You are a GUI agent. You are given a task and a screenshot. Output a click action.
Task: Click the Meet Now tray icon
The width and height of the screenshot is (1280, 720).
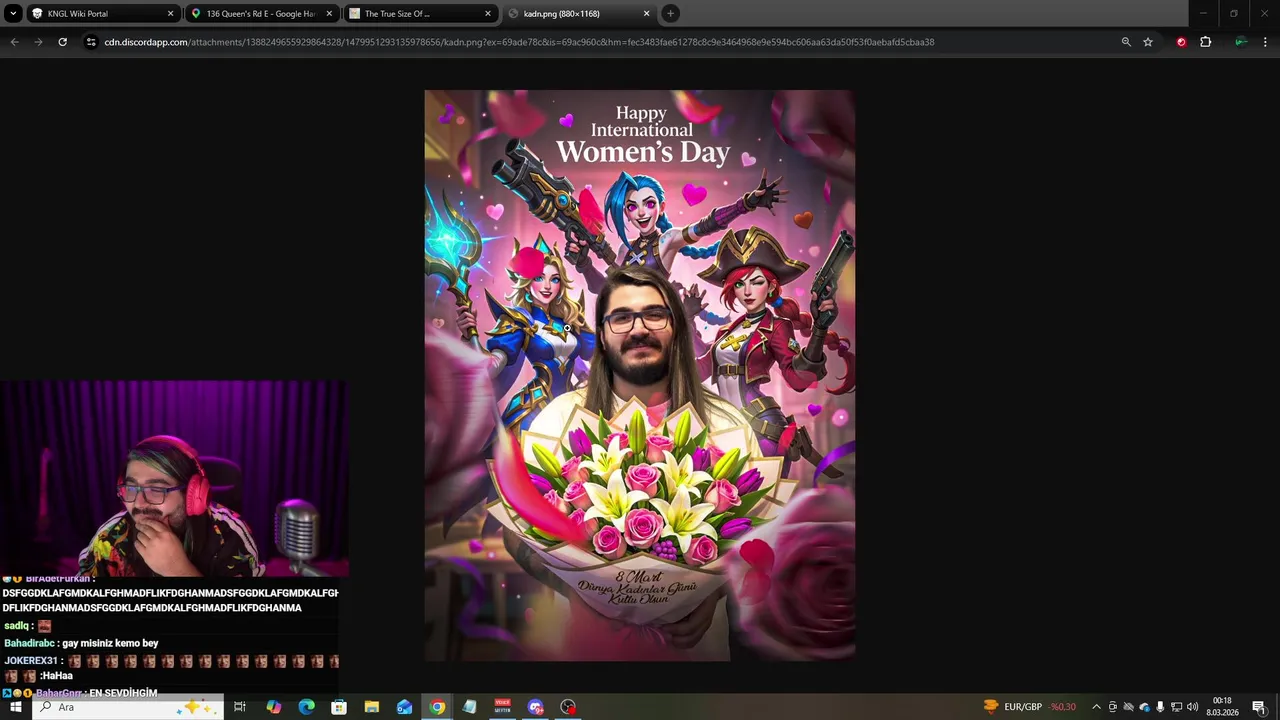pos(1112,707)
